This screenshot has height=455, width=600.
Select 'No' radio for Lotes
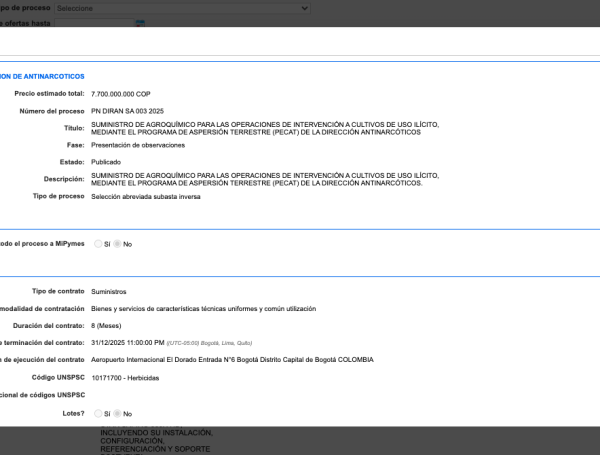[x=117, y=413]
